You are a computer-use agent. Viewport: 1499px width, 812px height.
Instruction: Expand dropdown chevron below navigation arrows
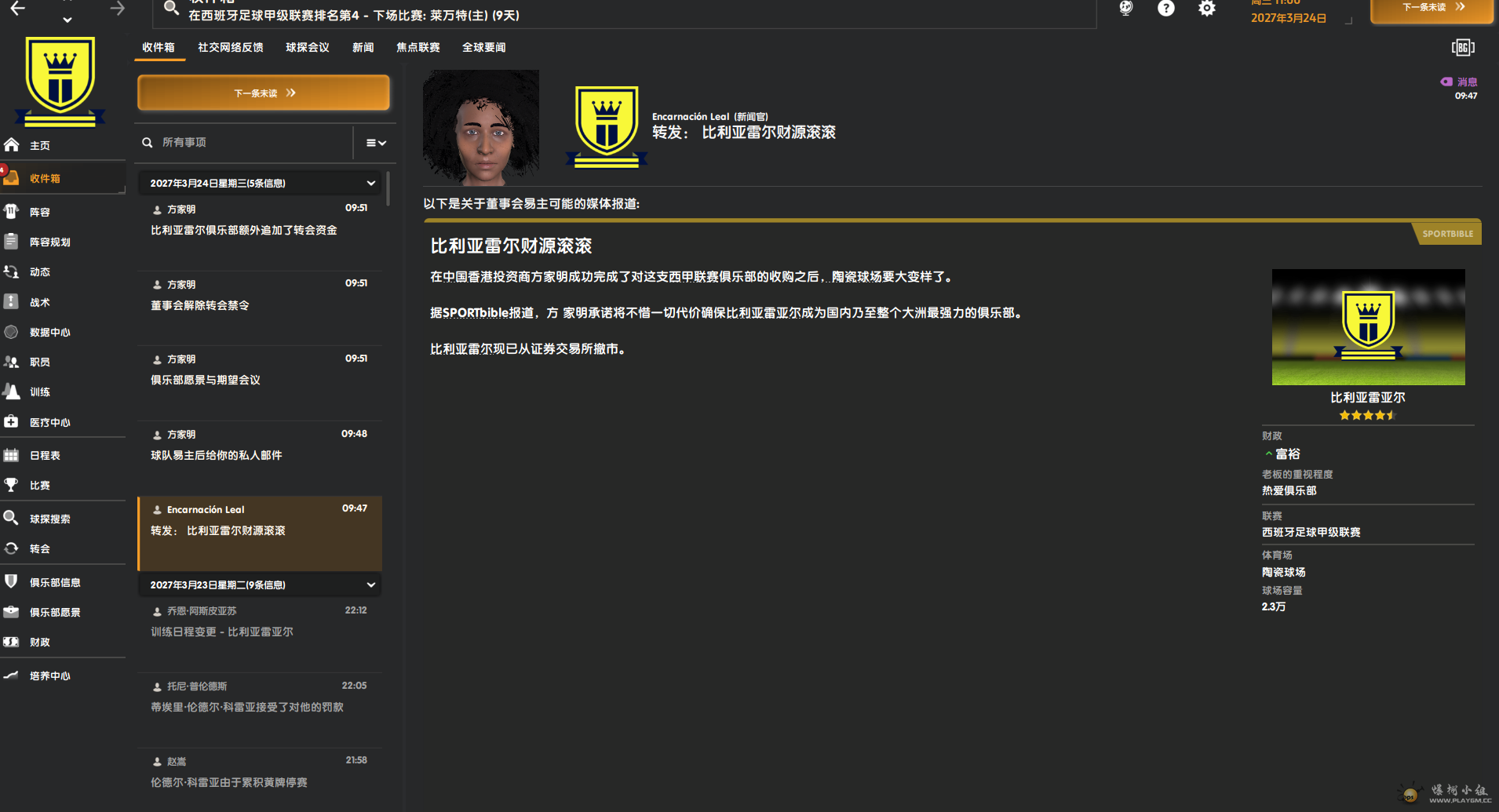(67, 20)
